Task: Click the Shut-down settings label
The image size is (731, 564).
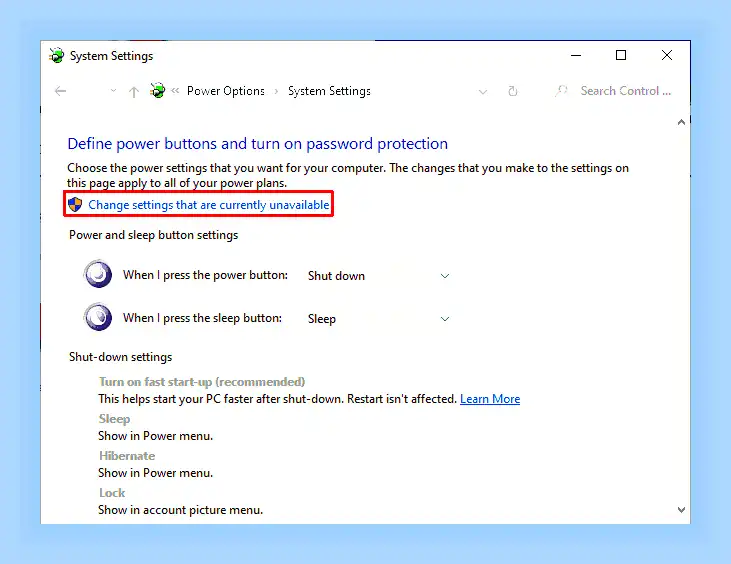Action: click(x=120, y=357)
